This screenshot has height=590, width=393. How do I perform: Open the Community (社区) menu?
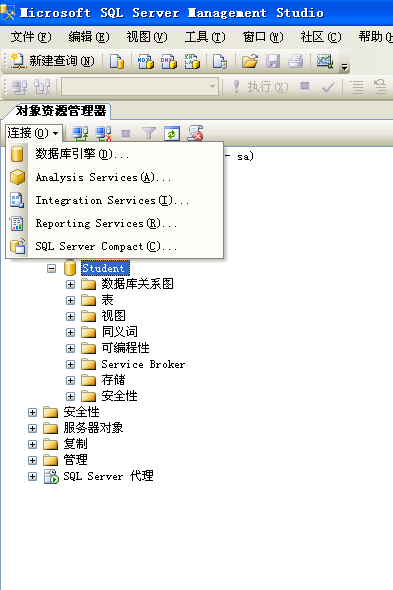click(320, 37)
